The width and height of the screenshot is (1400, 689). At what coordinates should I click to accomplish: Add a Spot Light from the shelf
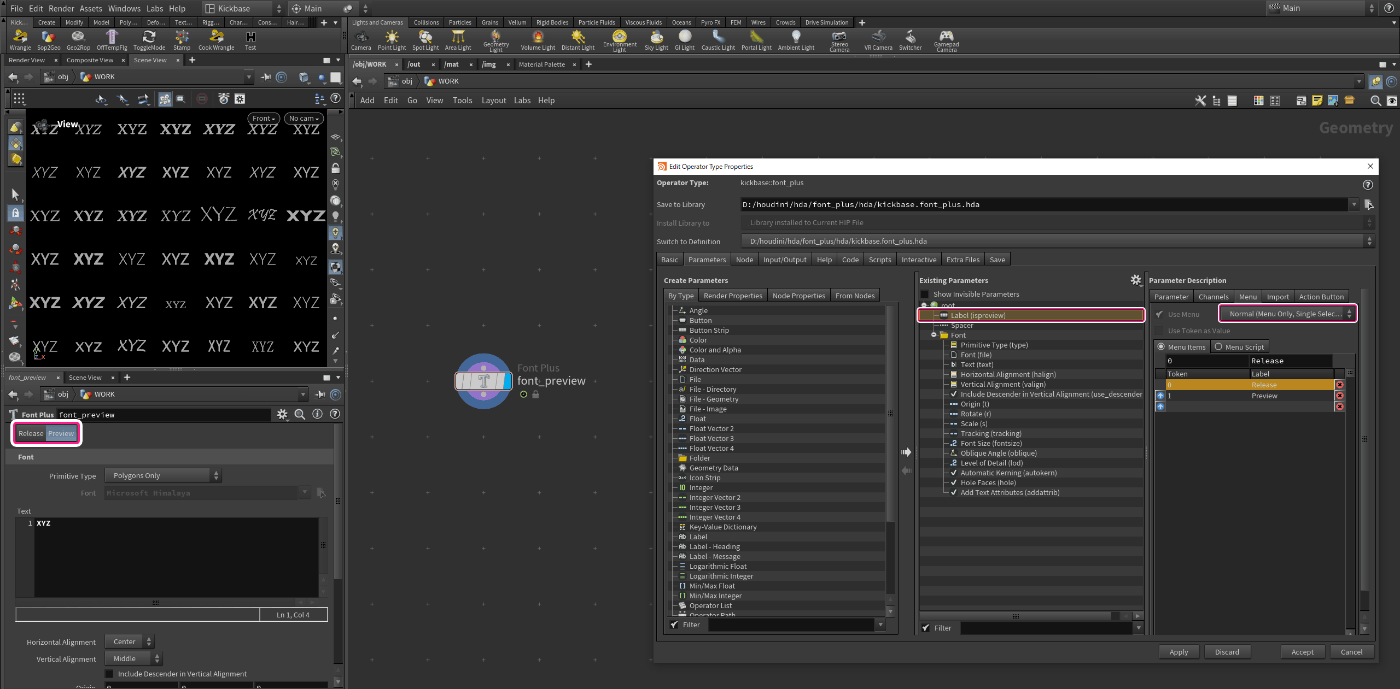point(425,40)
